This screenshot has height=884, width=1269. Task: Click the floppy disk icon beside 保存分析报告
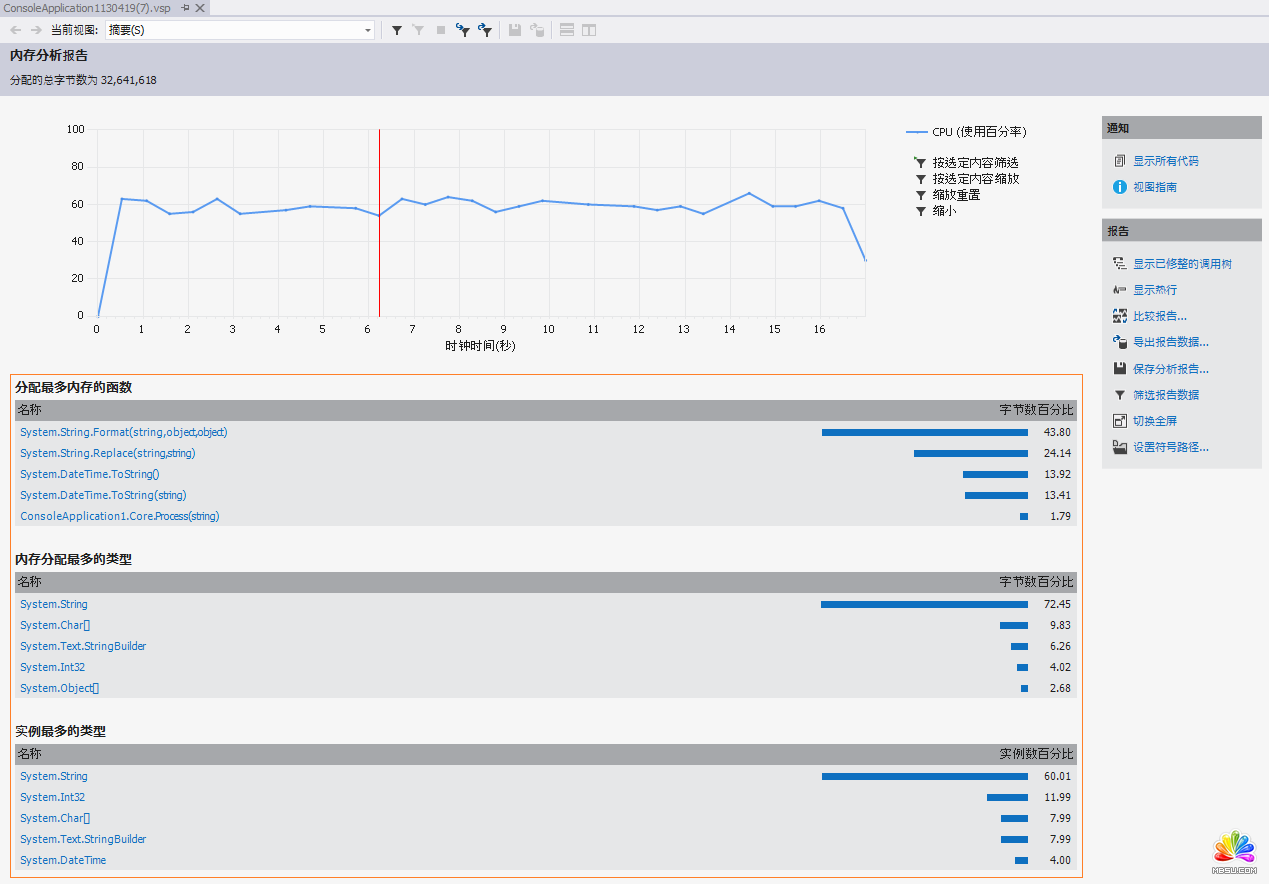tap(1120, 368)
